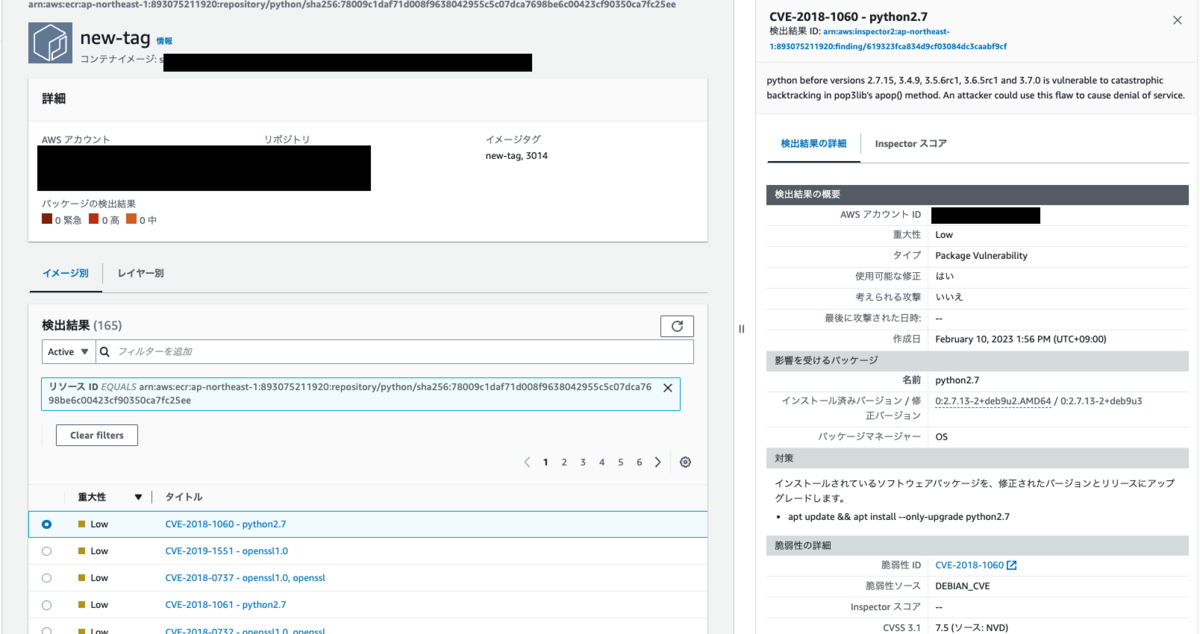The height and width of the screenshot is (634, 1200).
Task: Open the Inspector スコア tab
Action: (x=911, y=144)
